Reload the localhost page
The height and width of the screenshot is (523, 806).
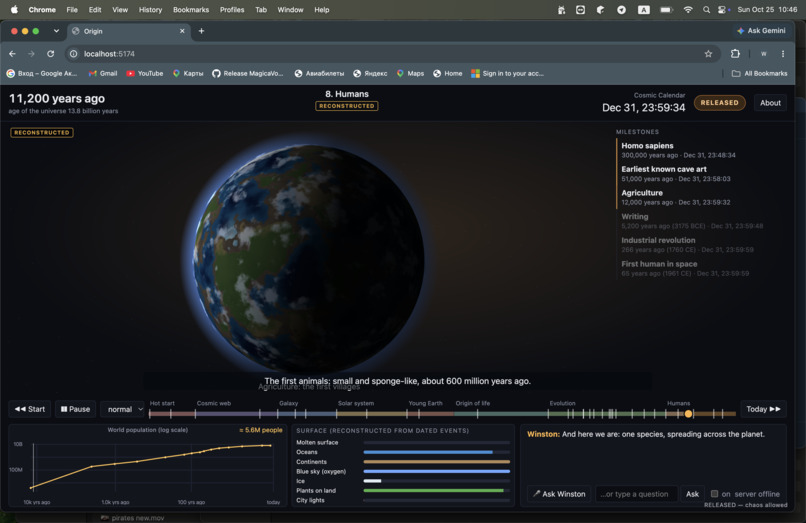[x=50, y=53]
